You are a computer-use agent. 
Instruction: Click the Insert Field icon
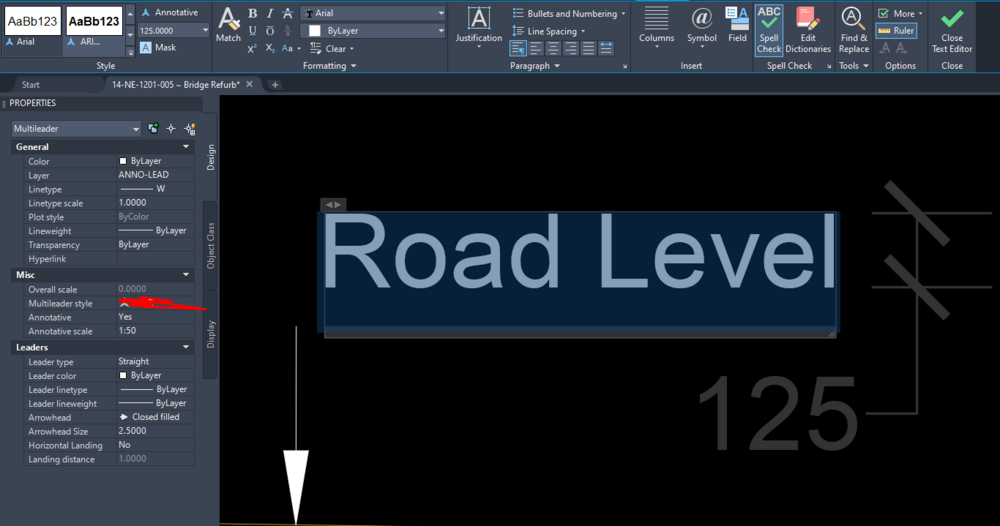pos(737,24)
